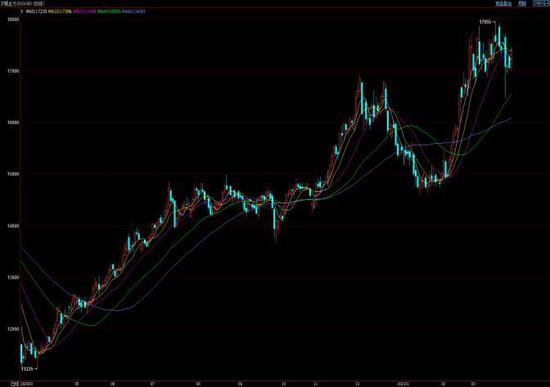Click the 16000 price axis label

point(13,122)
